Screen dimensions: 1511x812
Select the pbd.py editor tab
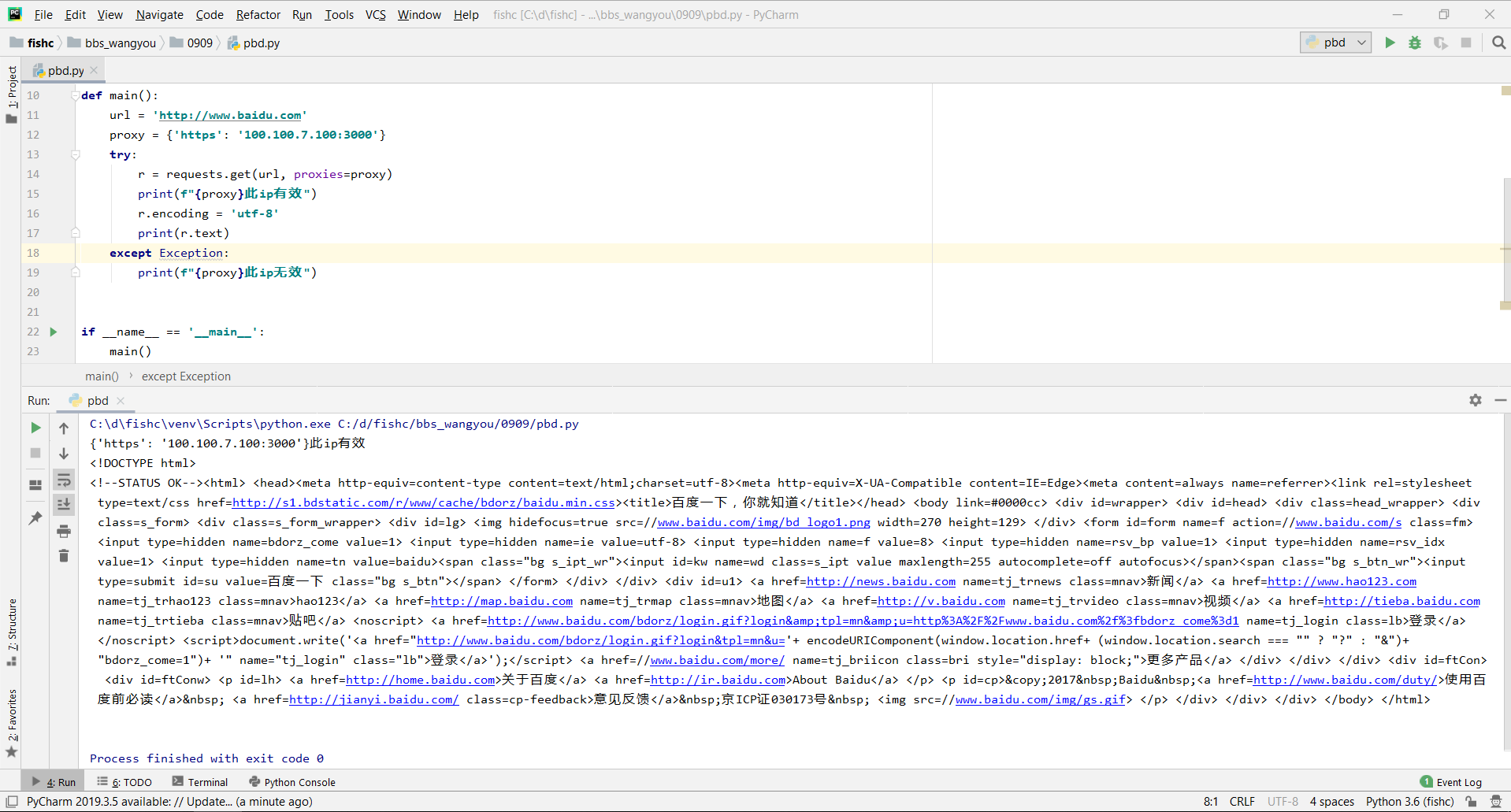click(x=65, y=70)
